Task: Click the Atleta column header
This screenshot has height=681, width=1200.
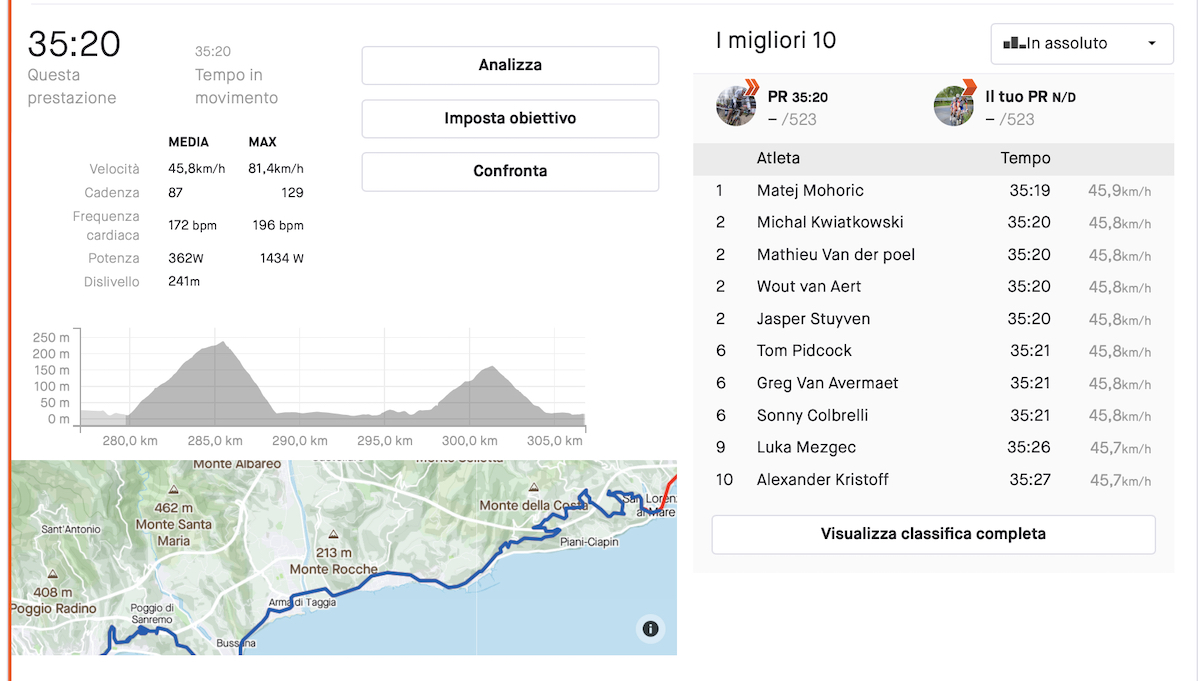Action: click(778, 158)
